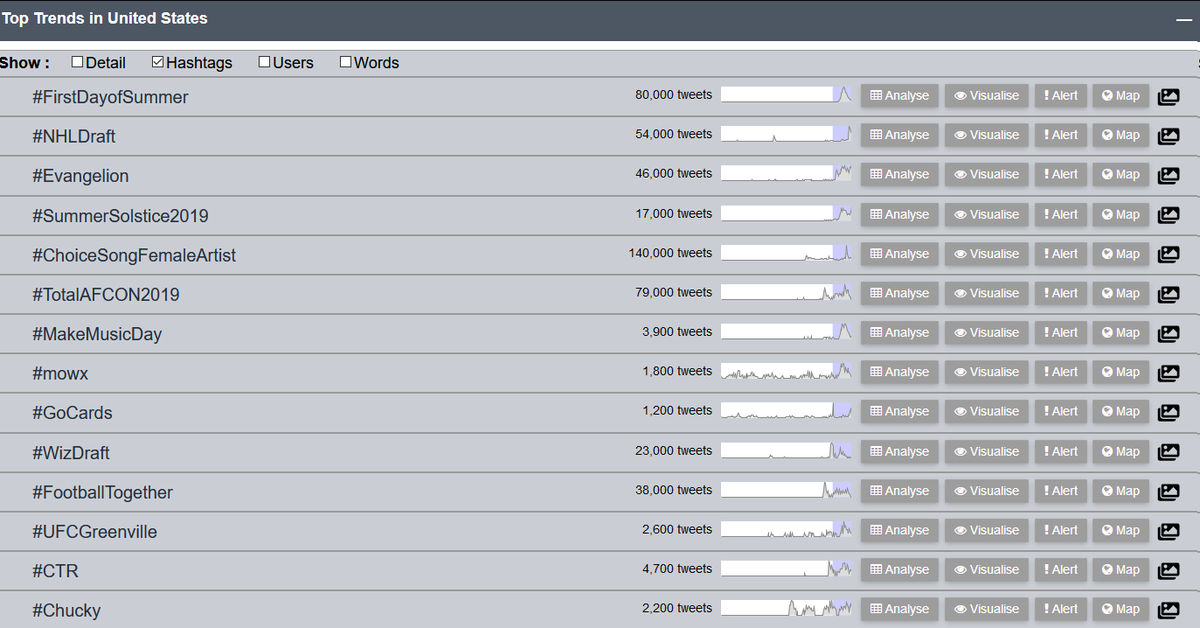Enable the Words checkbox

pyautogui.click(x=345, y=62)
